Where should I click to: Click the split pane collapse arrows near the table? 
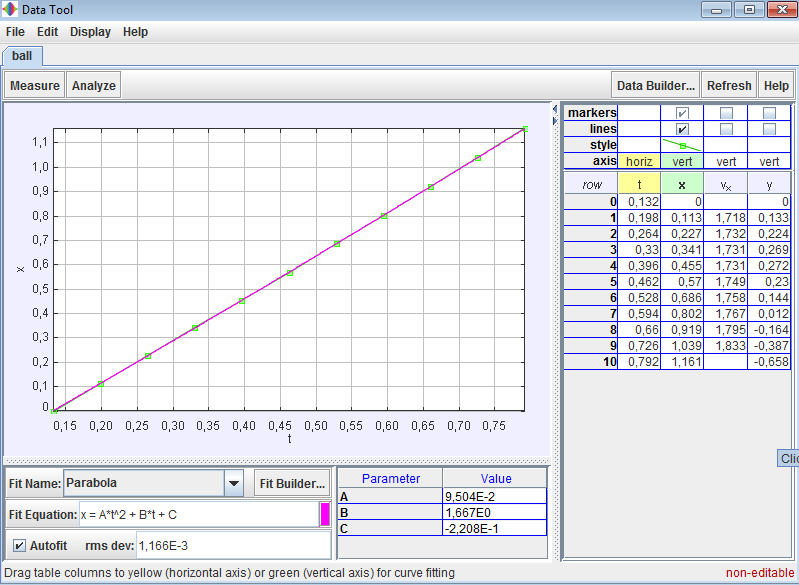[x=555, y=115]
